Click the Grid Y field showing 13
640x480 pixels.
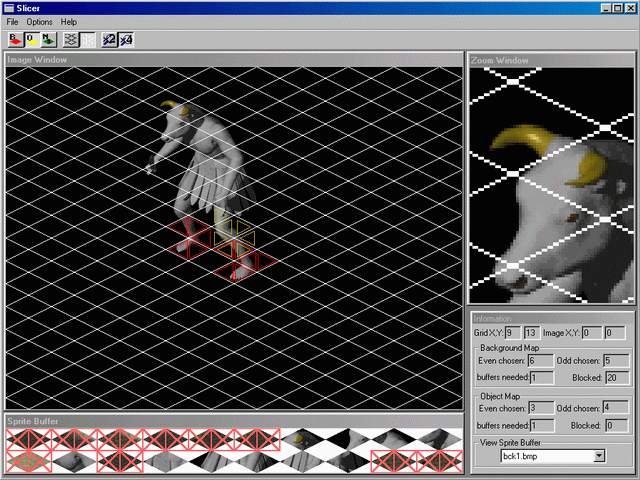531,333
